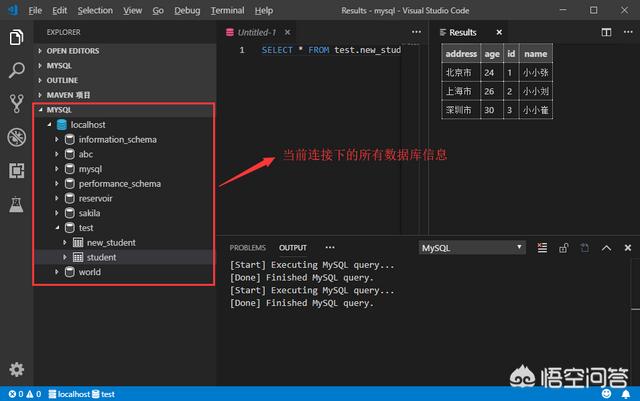Open the Test beaker icon
The width and height of the screenshot is (640, 401).
pos(16,204)
